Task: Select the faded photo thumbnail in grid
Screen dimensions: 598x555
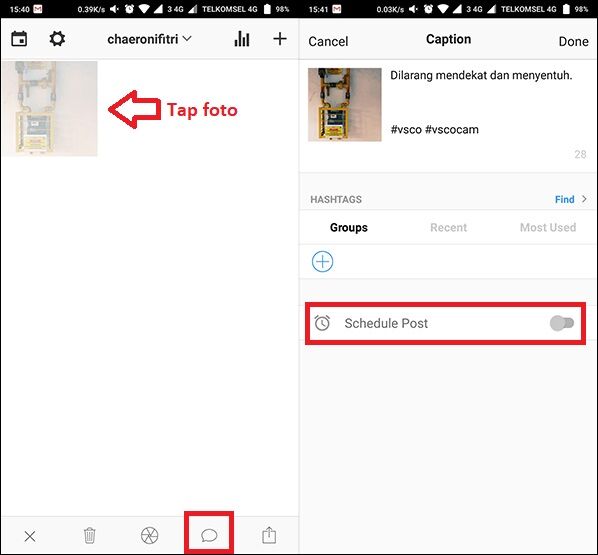Action: click(x=50, y=109)
